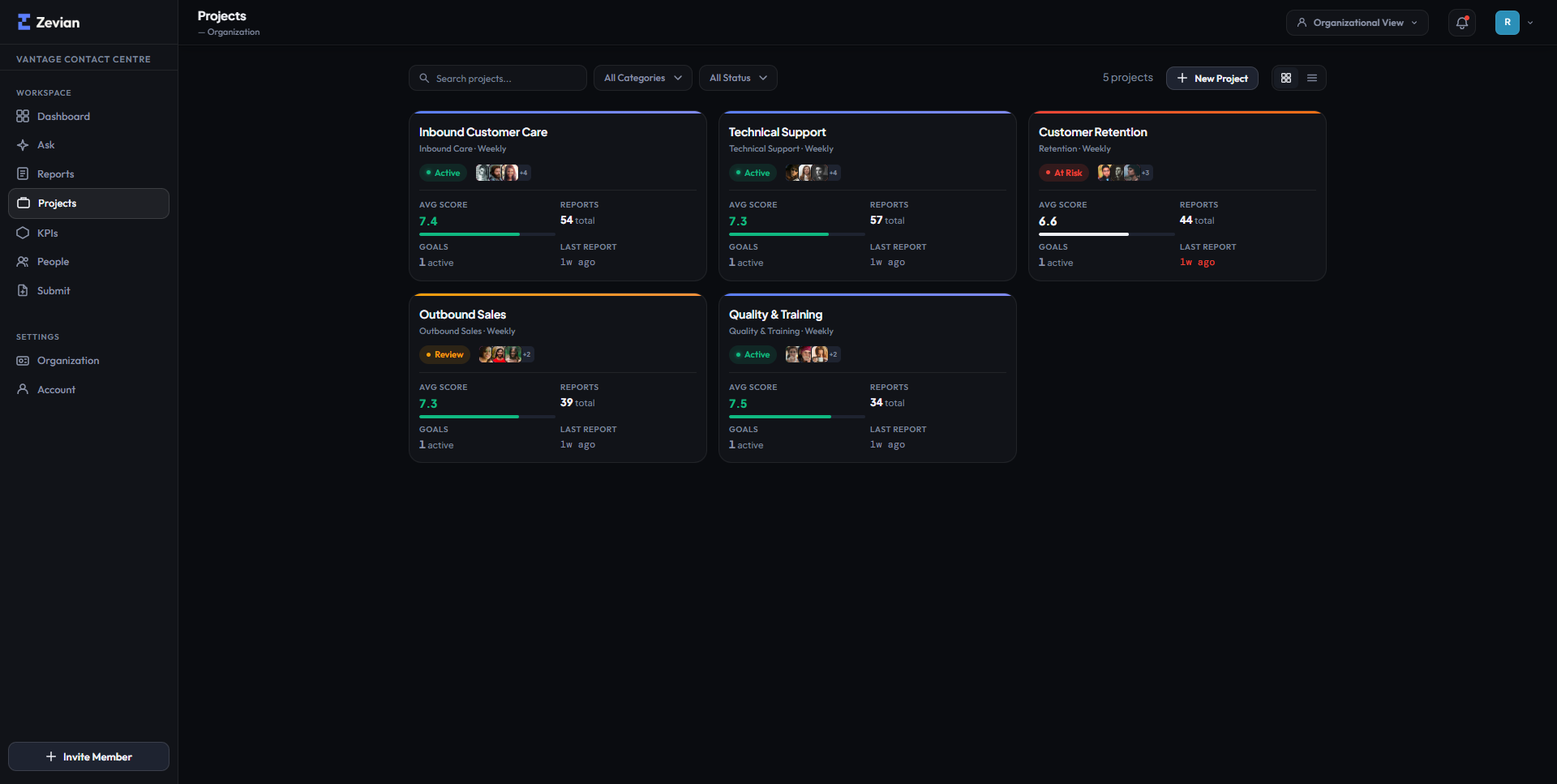Click the Organization settings icon
1557x784 pixels.
point(23,360)
